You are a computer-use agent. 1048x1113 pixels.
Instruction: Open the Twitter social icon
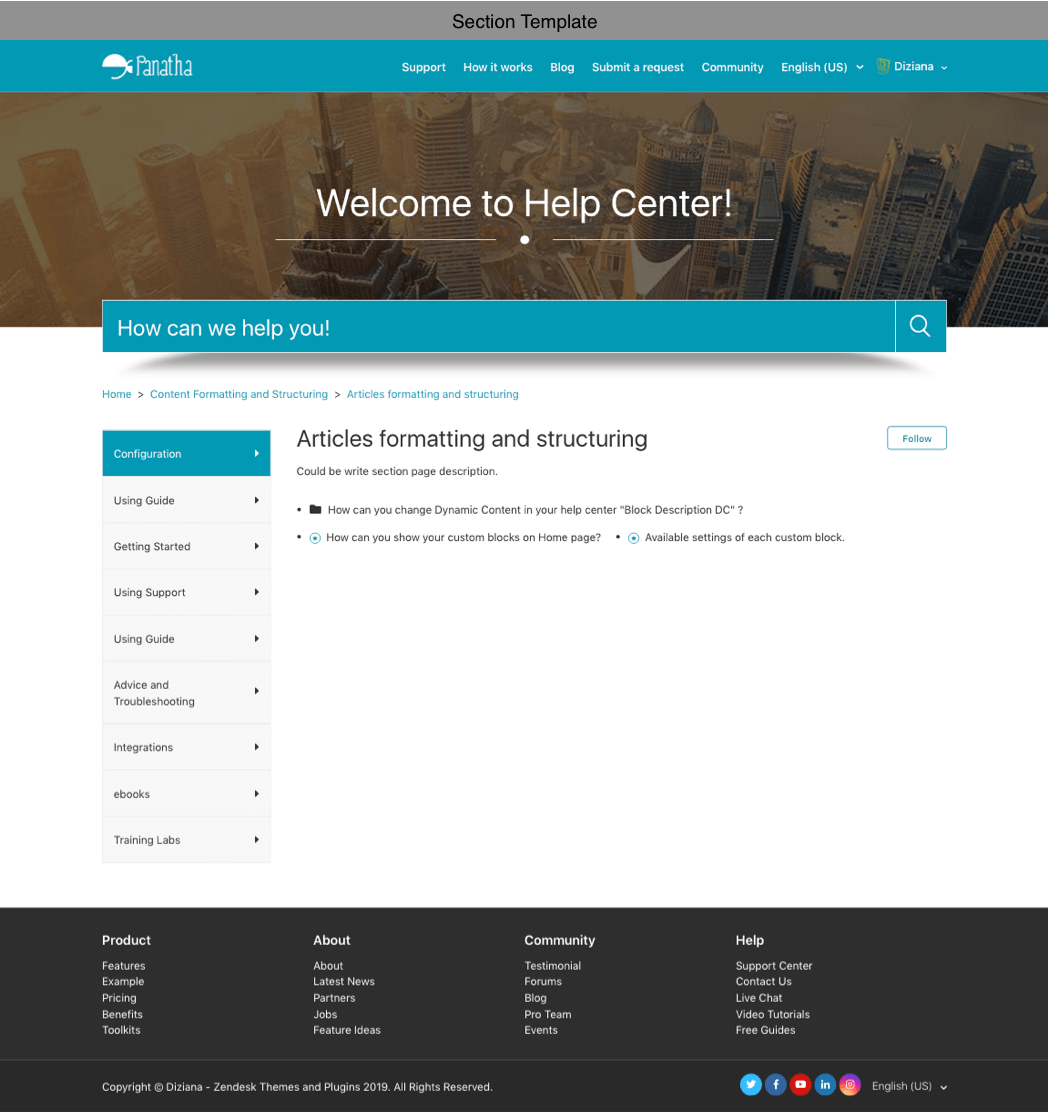[751, 1085]
